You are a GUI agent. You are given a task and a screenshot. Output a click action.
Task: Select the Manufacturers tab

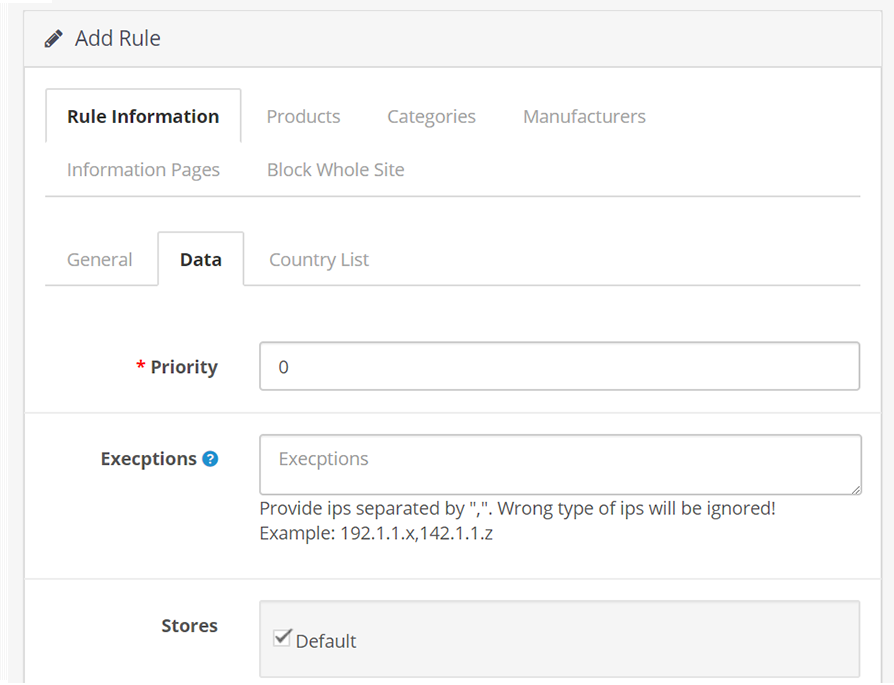click(584, 116)
